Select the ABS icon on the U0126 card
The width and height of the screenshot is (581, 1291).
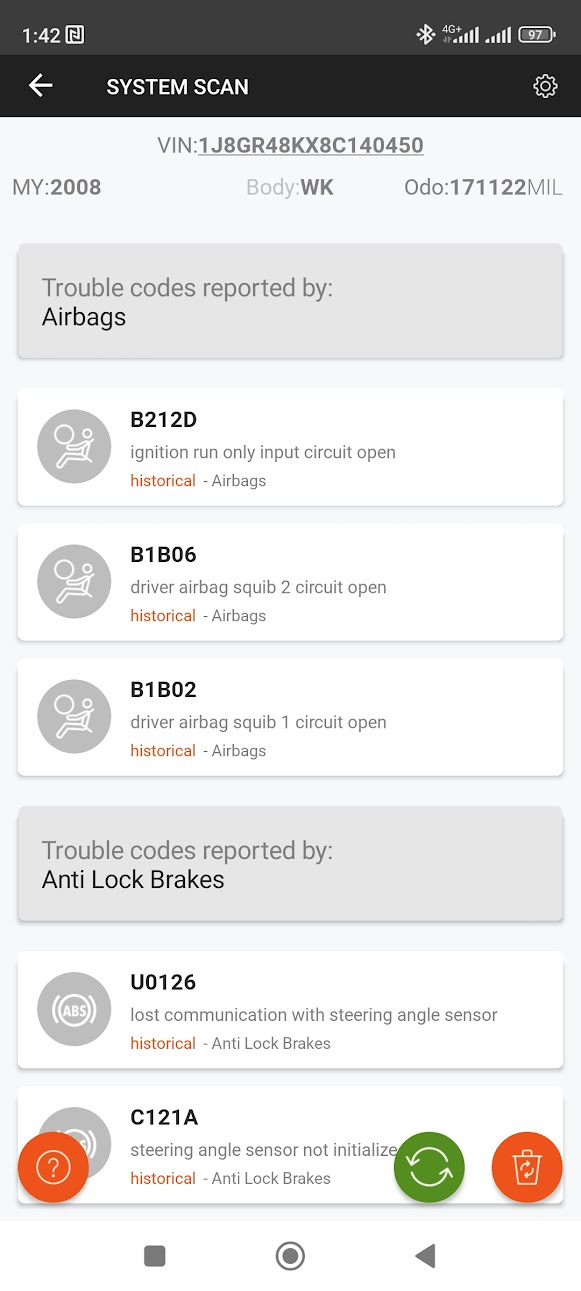click(73, 1008)
